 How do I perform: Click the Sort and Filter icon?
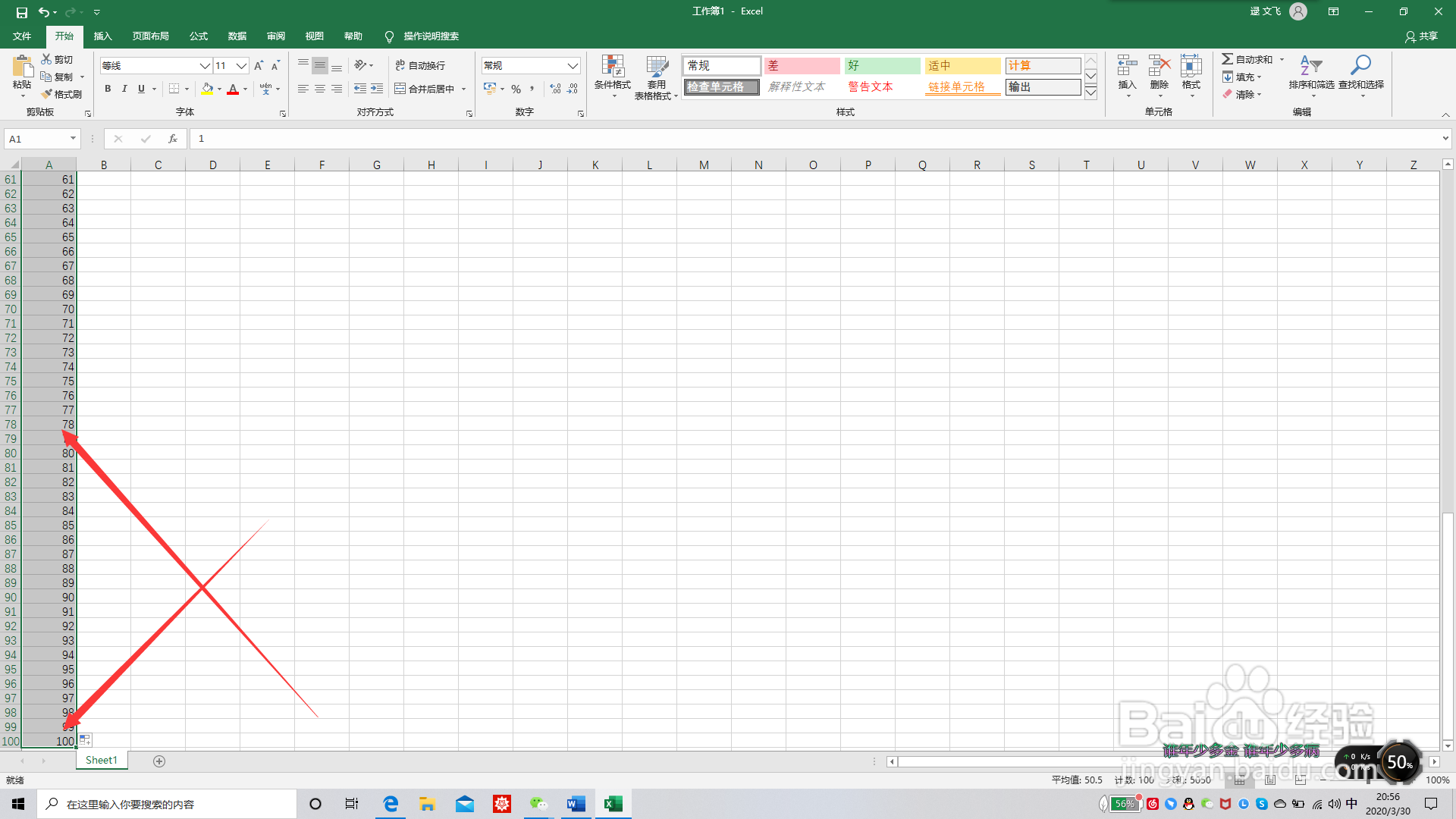(x=1310, y=67)
